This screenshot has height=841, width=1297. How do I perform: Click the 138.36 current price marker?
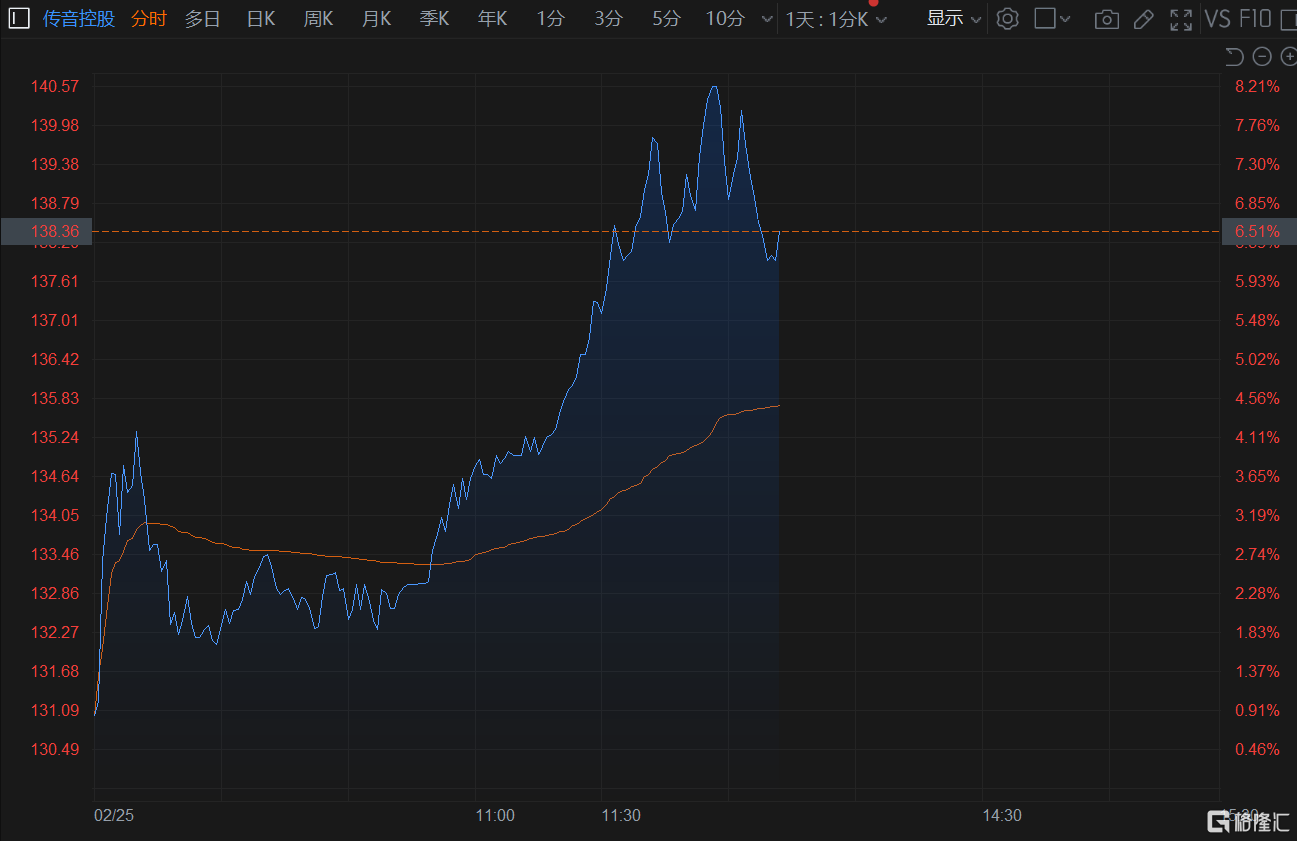pyautogui.click(x=46, y=231)
